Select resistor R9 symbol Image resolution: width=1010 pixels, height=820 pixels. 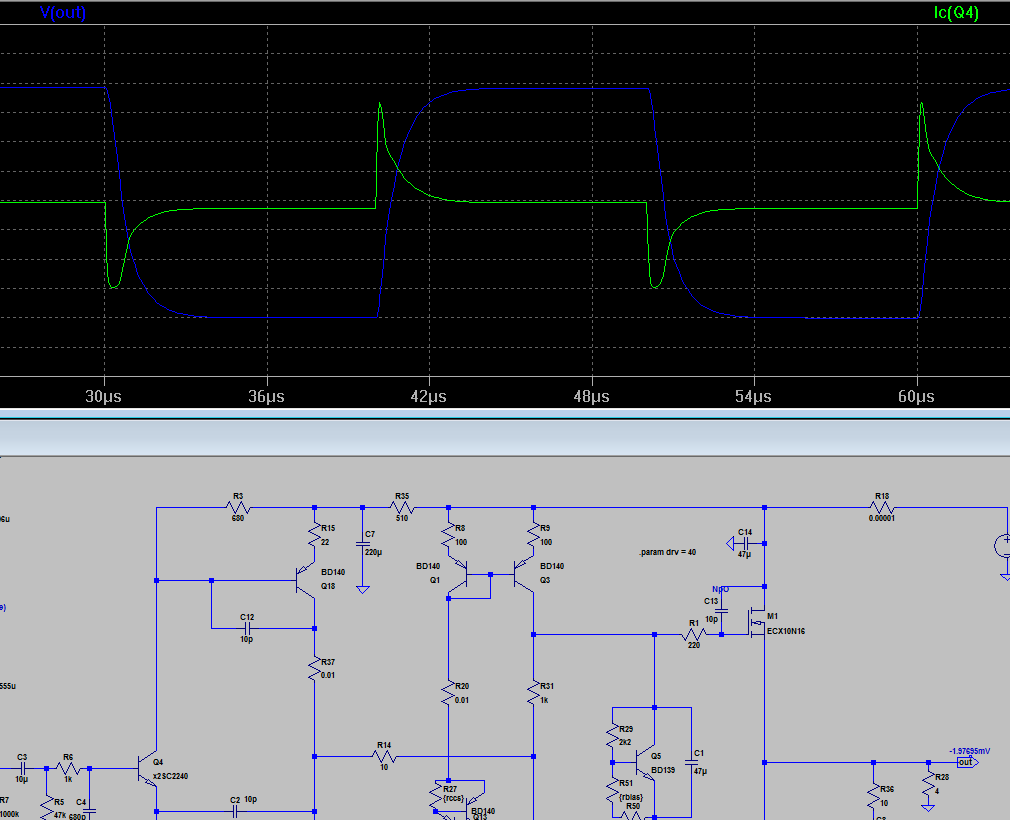tap(533, 535)
